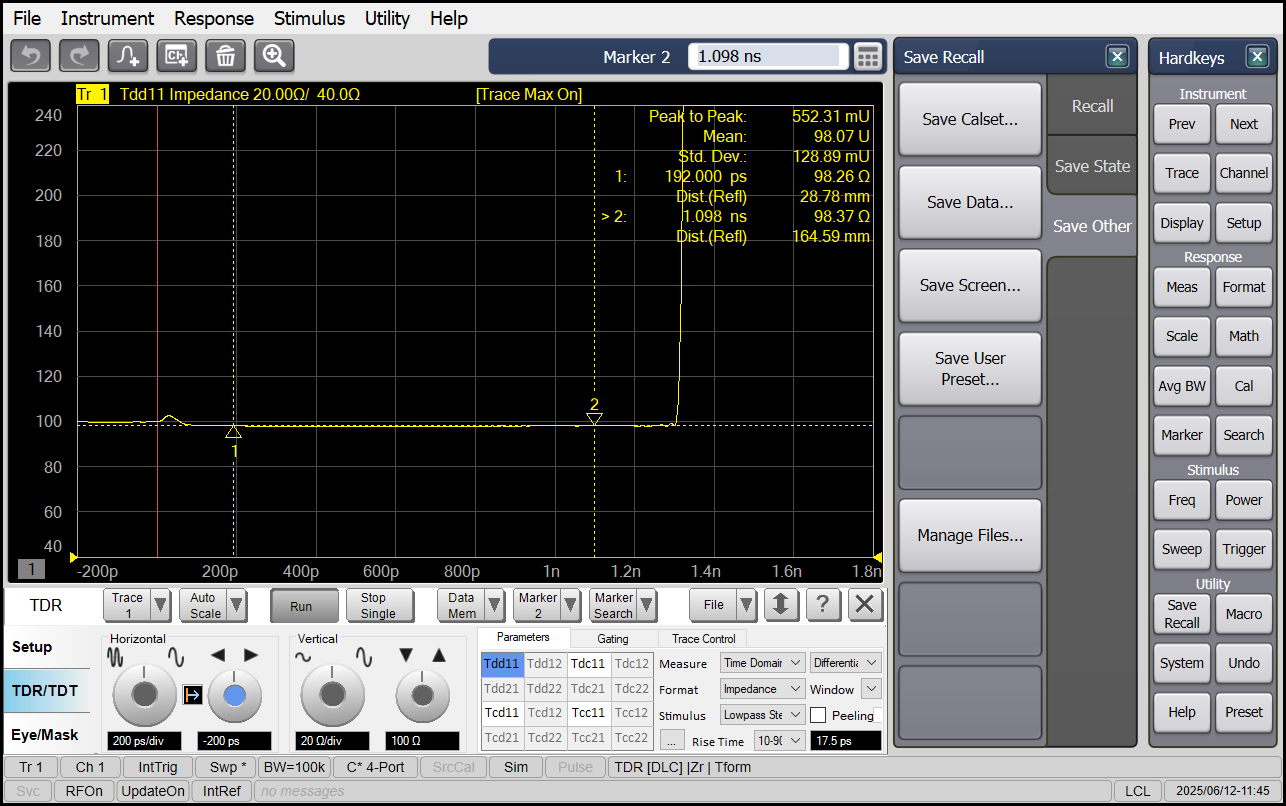The height and width of the screenshot is (806, 1286).
Task: Open the Eye/Mask side tab
Action: [x=45, y=734]
